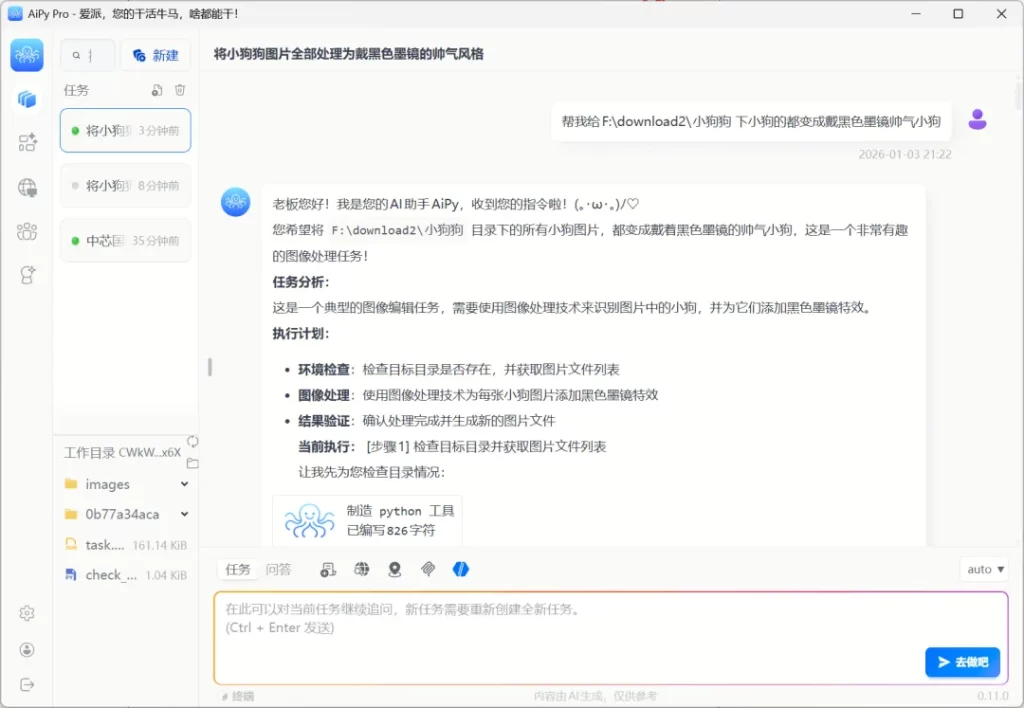Toggle the globe tool icon above input
The width and height of the screenshot is (1024, 708).
361,569
